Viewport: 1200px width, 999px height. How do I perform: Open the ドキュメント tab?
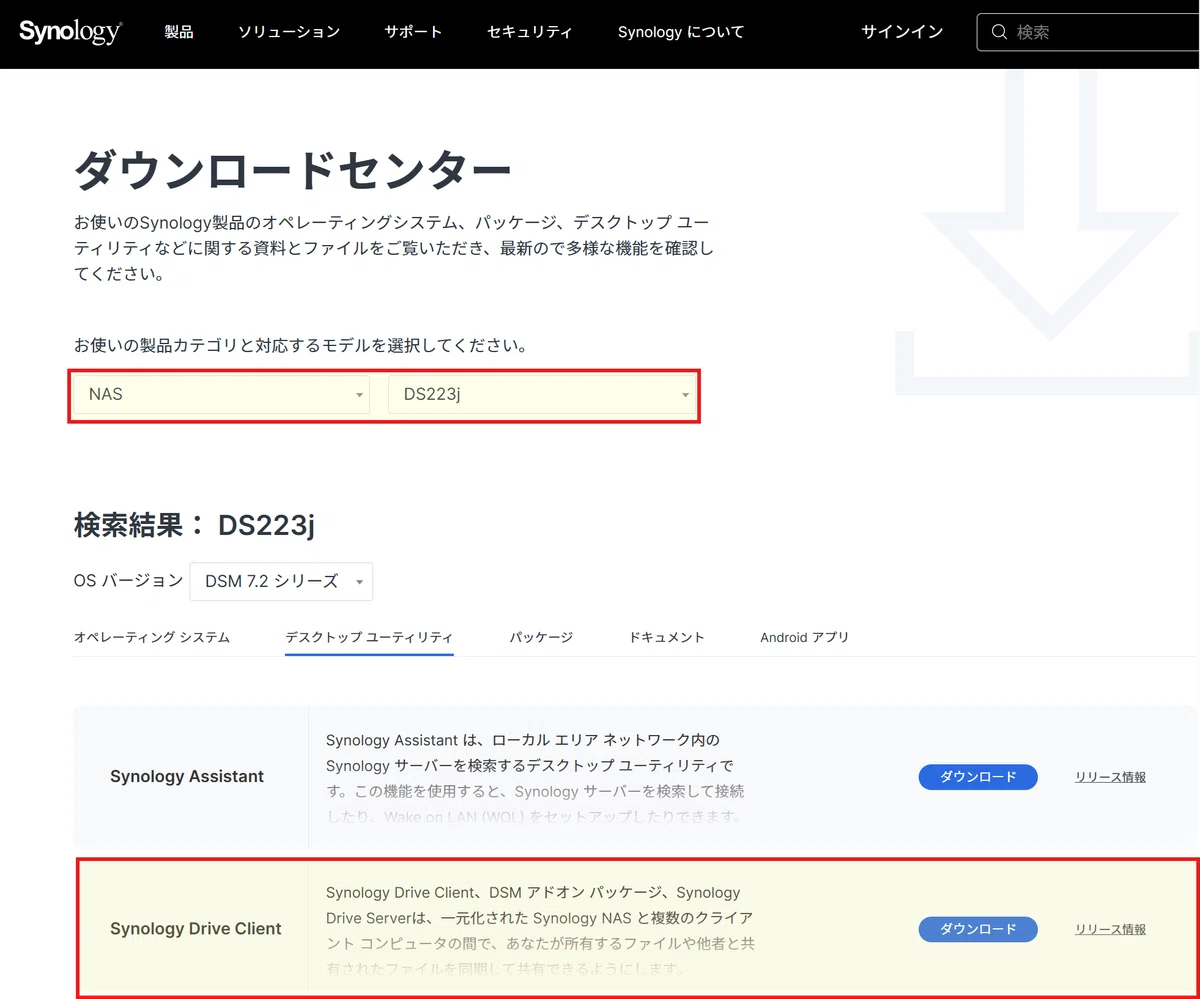pos(667,637)
